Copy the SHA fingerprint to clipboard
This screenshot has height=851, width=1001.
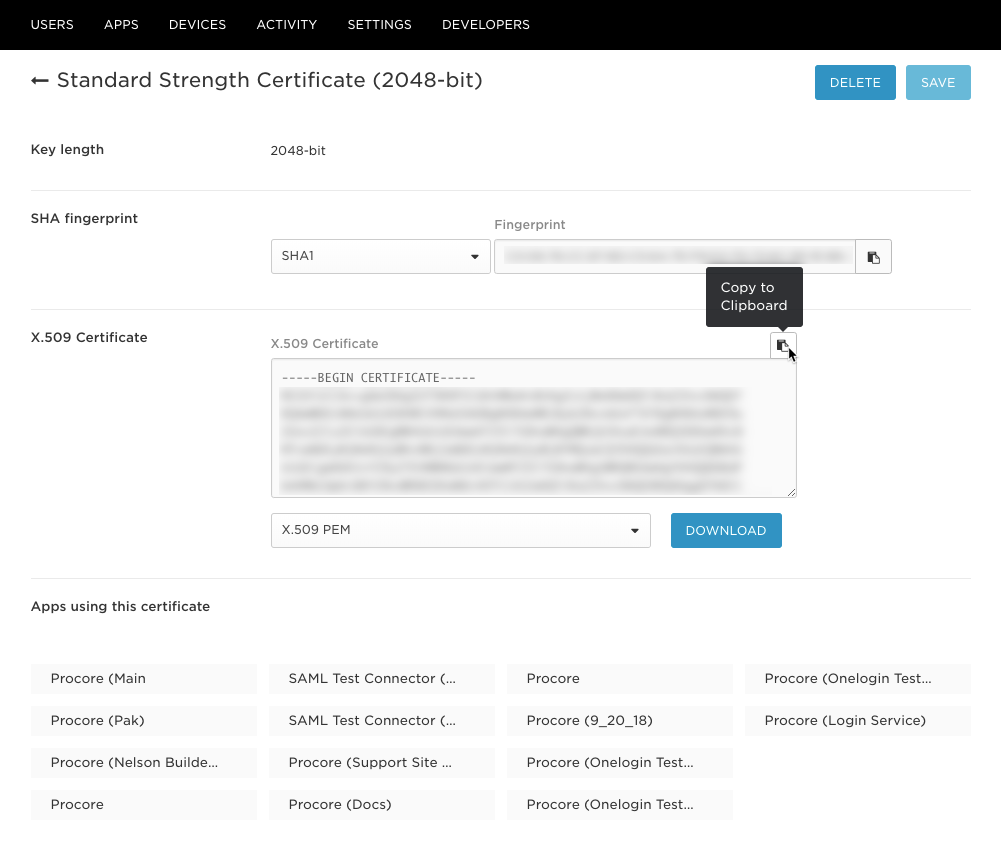873,257
